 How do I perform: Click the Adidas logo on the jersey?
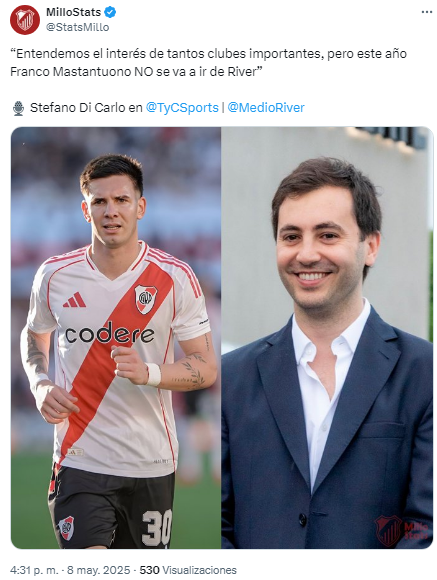pyautogui.click(x=75, y=300)
